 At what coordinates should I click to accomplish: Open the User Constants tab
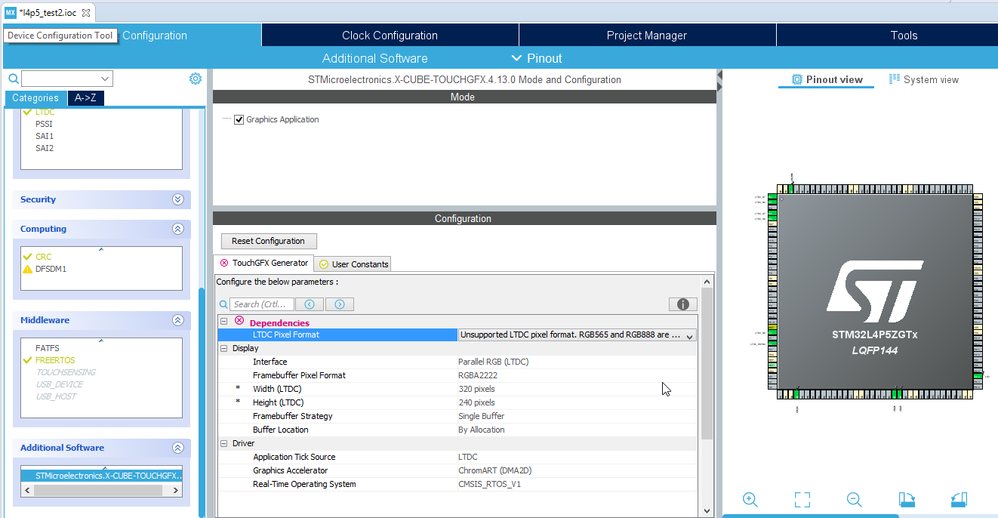pyautogui.click(x=354, y=264)
